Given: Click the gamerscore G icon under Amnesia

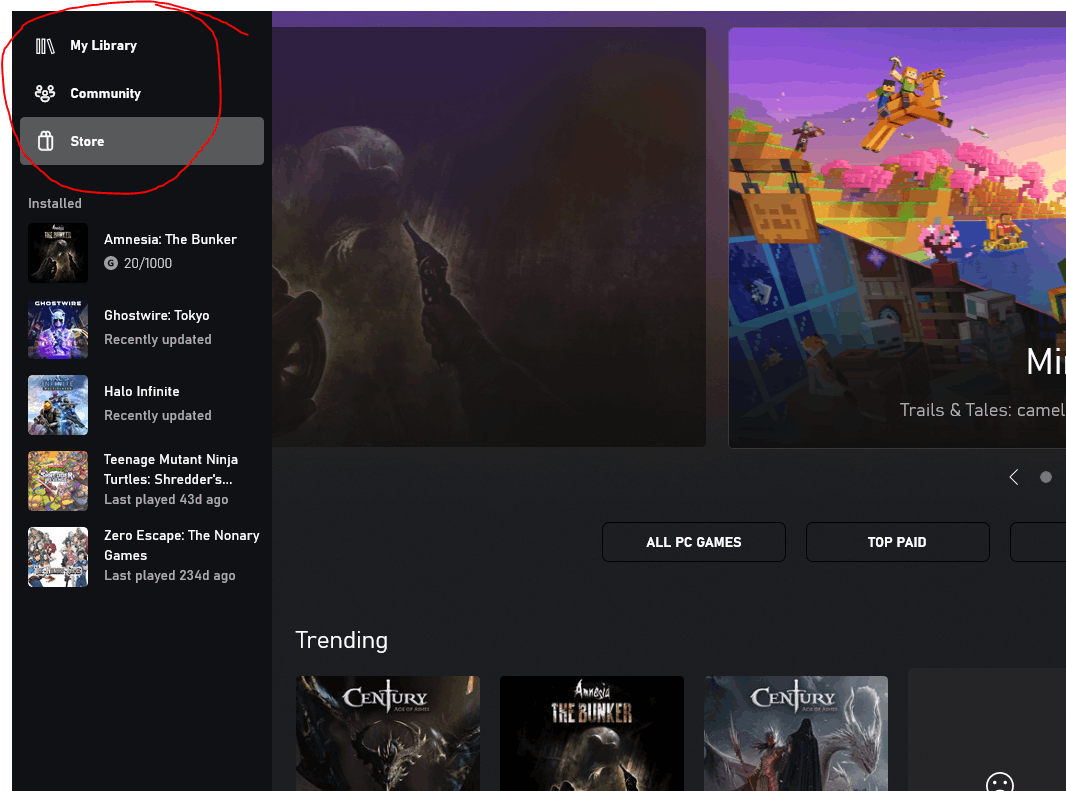Looking at the screenshot, I should point(111,263).
